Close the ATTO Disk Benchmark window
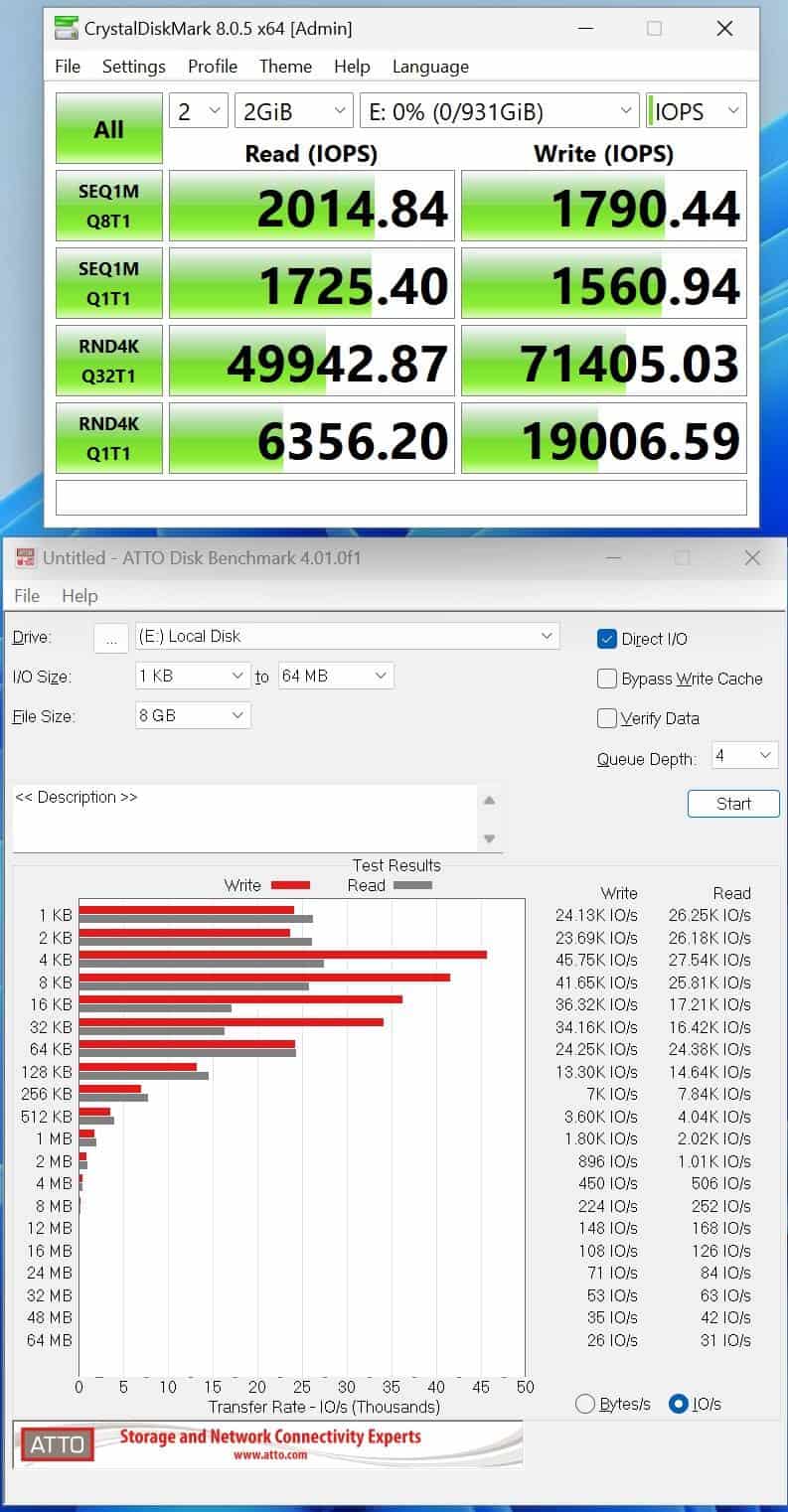Screen dimensions: 788x1512 coord(752,558)
